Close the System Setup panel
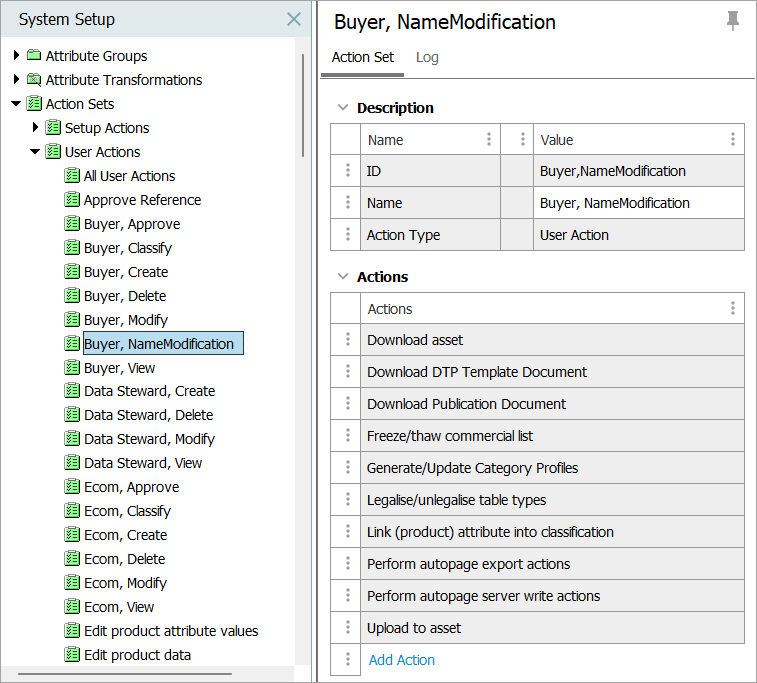This screenshot has width=757, height=683. coord(294,19)
